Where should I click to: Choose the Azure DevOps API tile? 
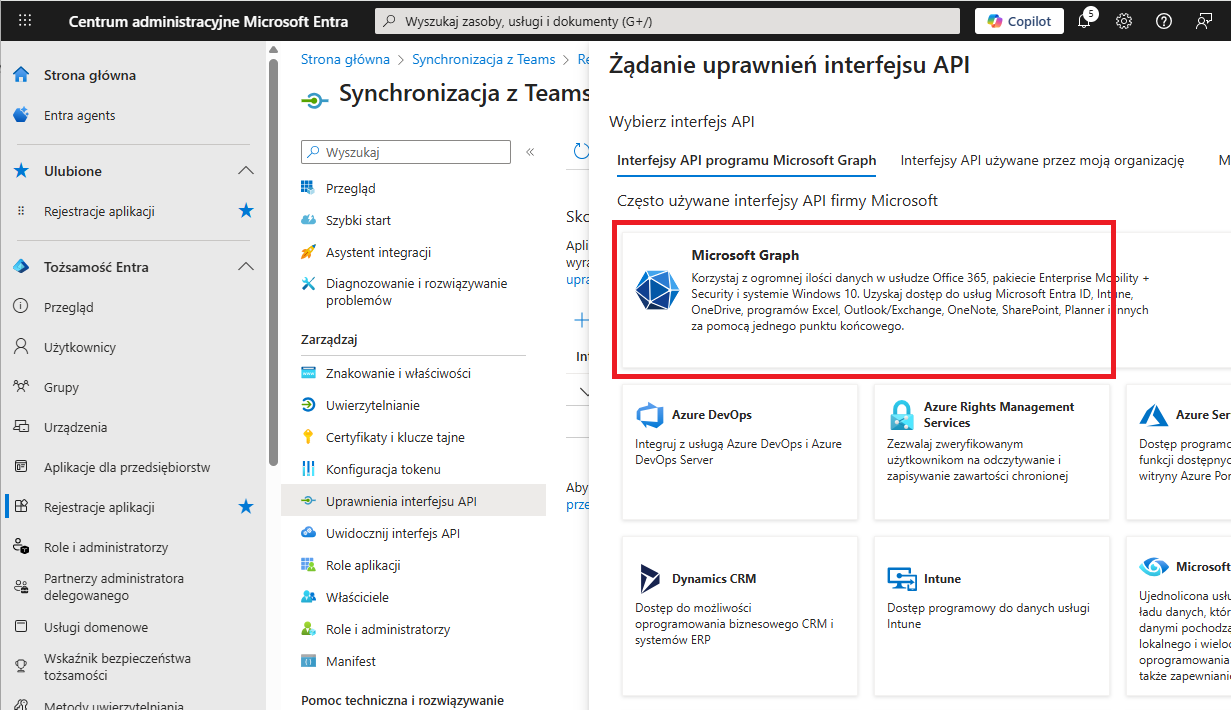click(x=739, y=451)
